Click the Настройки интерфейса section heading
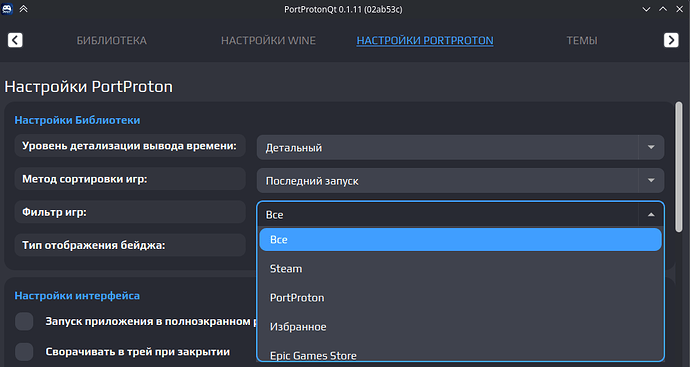 (77, 296)
